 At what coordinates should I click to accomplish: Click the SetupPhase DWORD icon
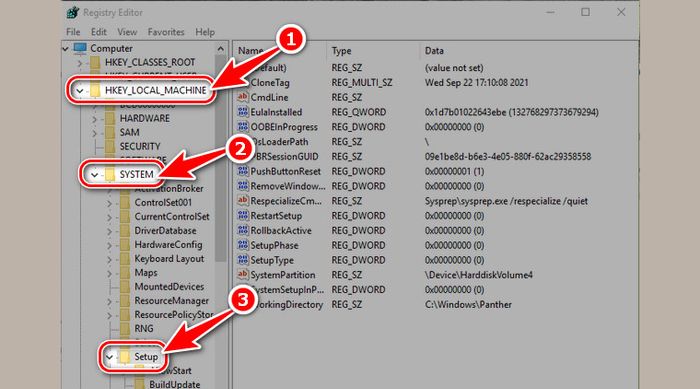pos(242,245)
